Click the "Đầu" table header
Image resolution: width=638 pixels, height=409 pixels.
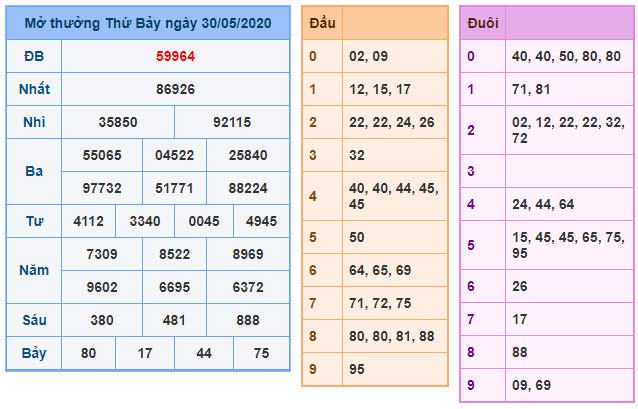322,22
